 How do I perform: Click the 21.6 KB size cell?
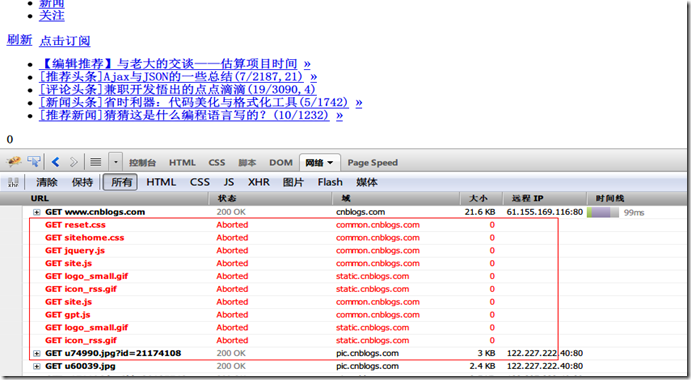[x=479, y=212]
